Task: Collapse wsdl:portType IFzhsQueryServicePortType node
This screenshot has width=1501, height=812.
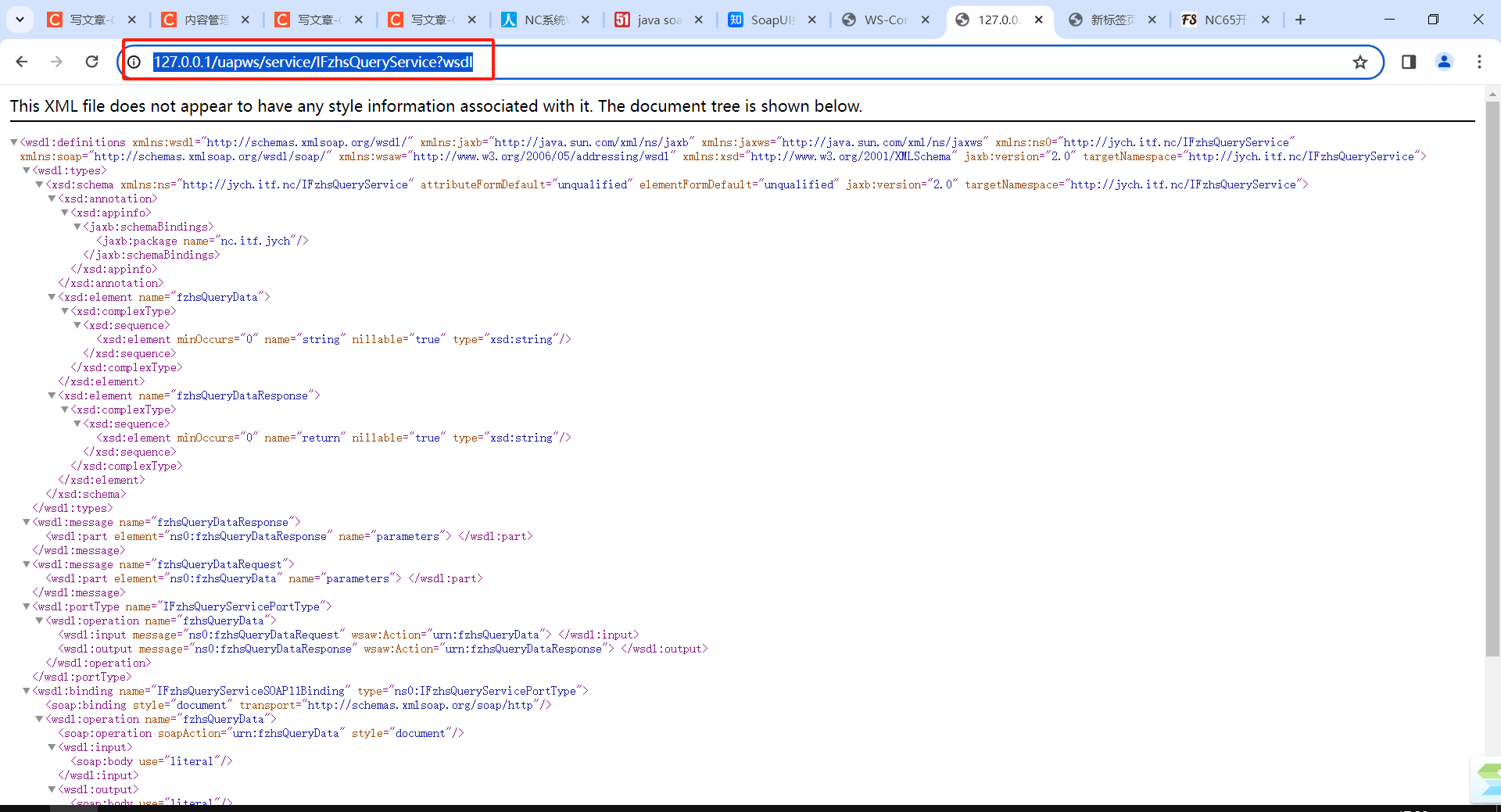Action: 27,606
